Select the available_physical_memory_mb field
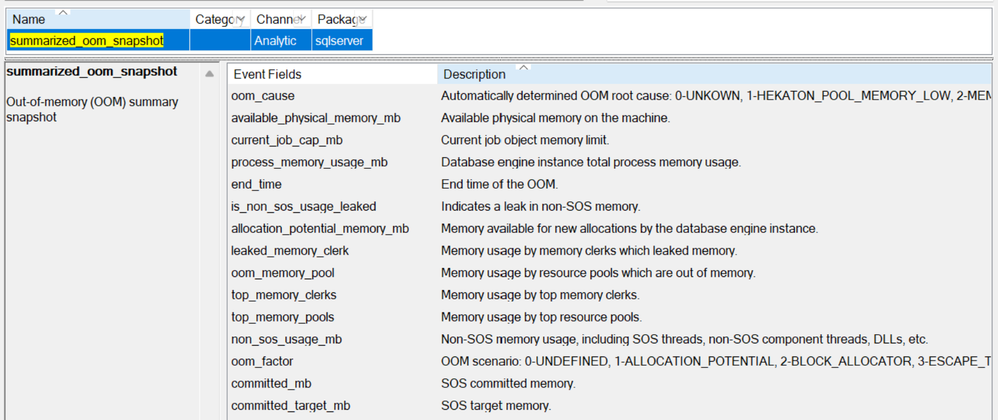This screenshot has width=998, height=420. tap(310, 118)
